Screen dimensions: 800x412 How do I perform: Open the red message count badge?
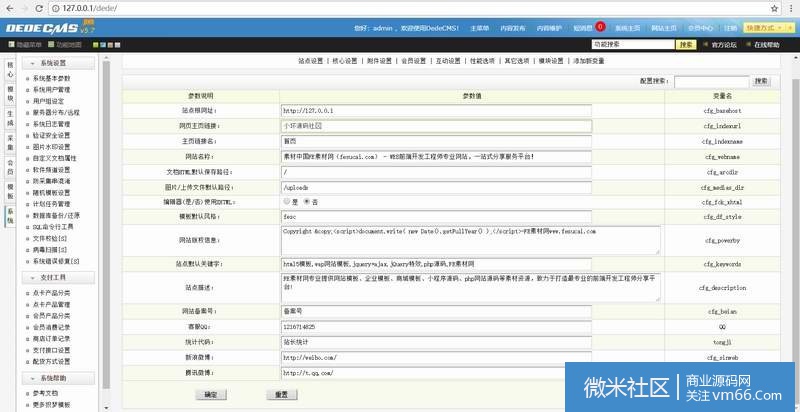click(x=600, y=27)
